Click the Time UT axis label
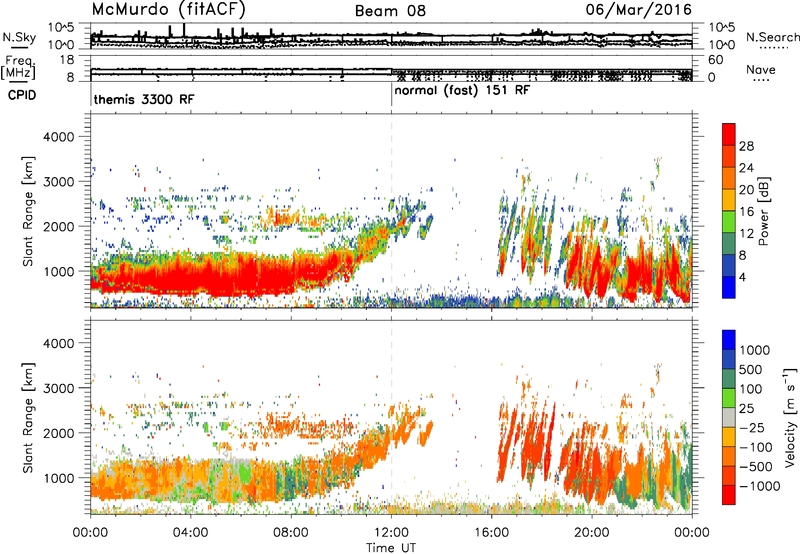The height and width of the screenshot is (554, 800). tap(391, 548)
